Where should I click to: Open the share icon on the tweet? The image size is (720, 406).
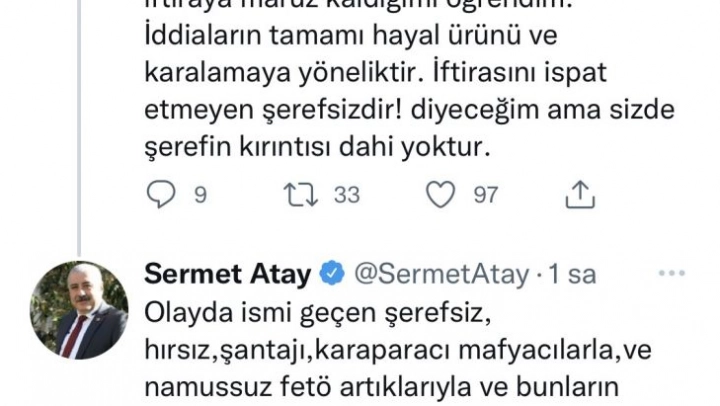(580, 195)
